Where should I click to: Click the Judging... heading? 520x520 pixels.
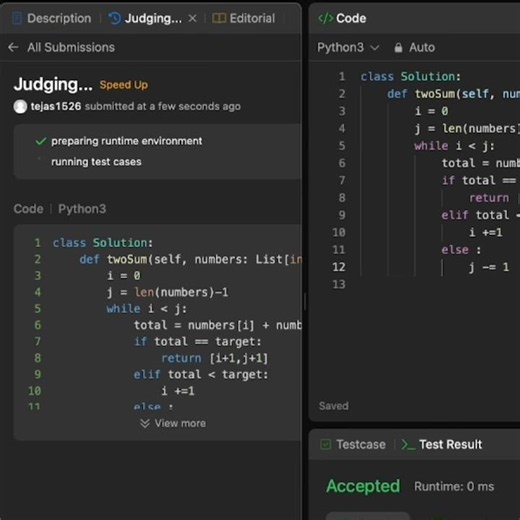pos(53,84)
